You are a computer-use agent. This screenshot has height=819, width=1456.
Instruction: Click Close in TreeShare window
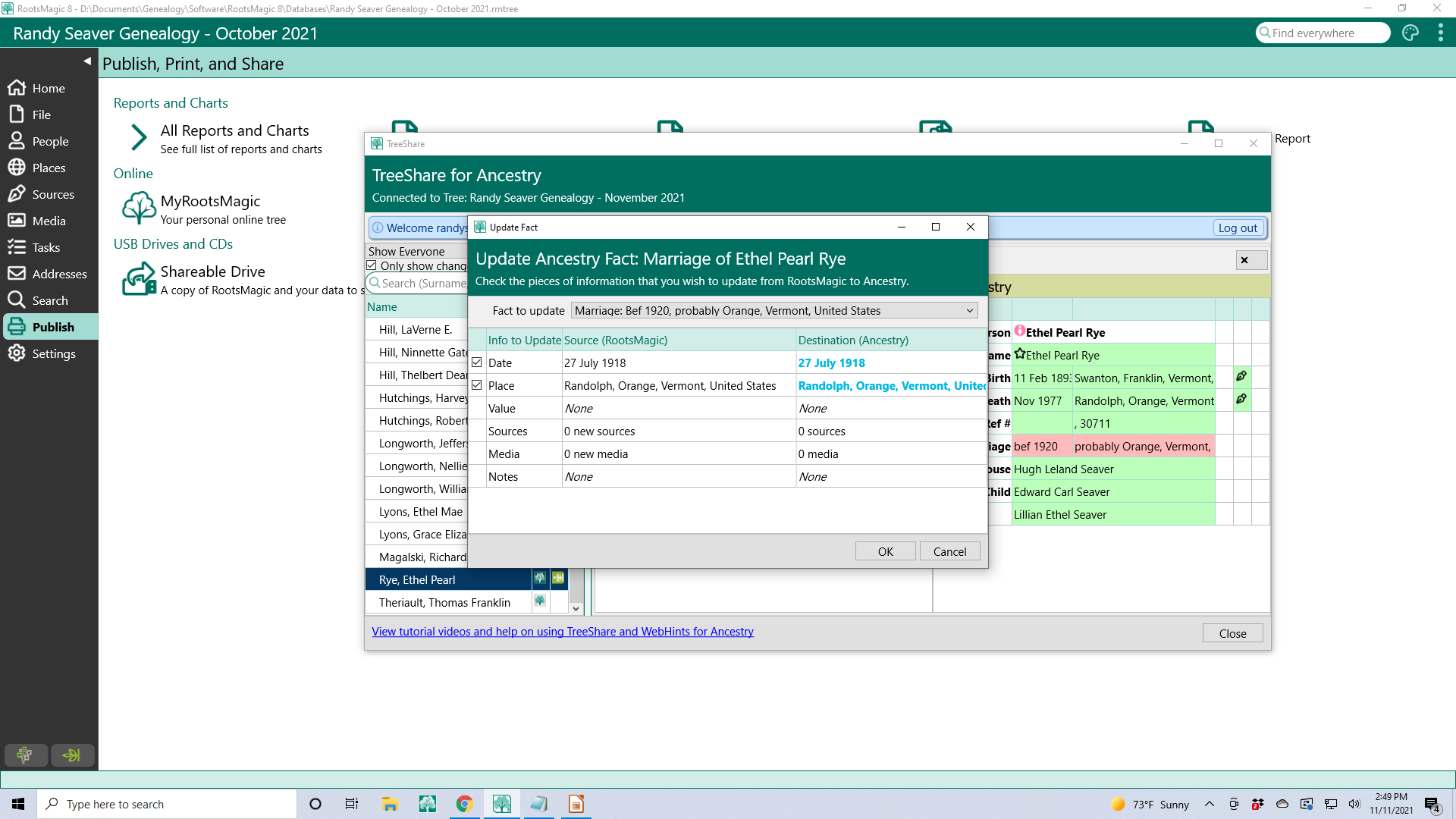point(1232,633)
